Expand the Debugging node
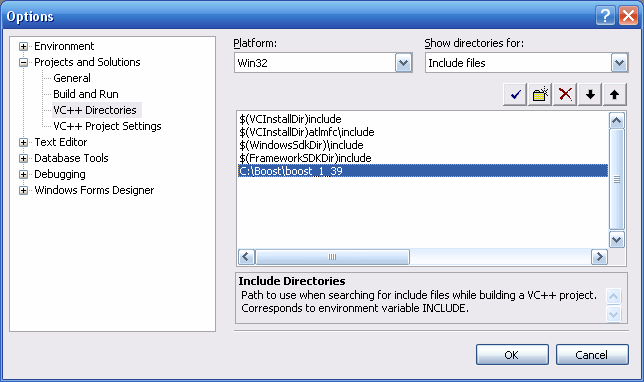Viewport: 644px width, 382px height. pyautogui.click(x=23, y=175)
